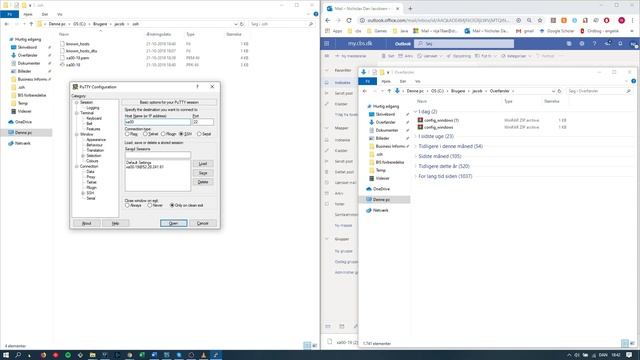Open the taskbar search icon

point(18,355)
